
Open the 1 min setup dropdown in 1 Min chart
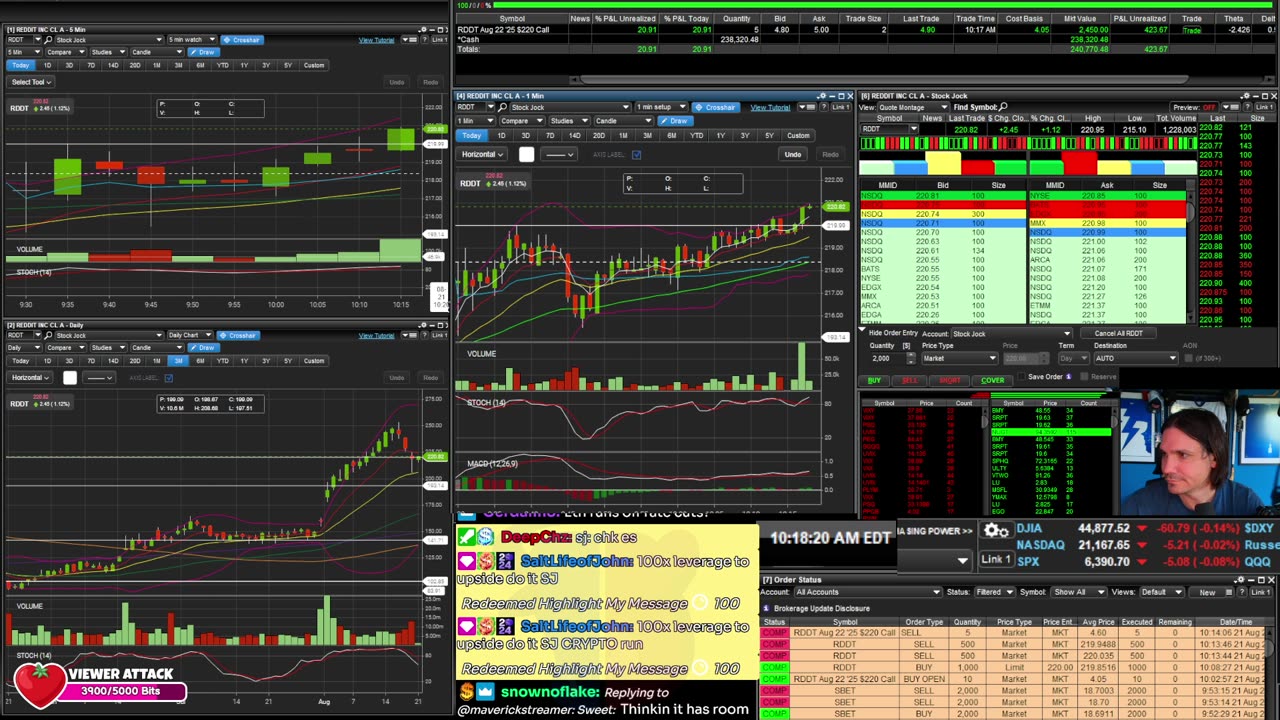coord(665,107)
